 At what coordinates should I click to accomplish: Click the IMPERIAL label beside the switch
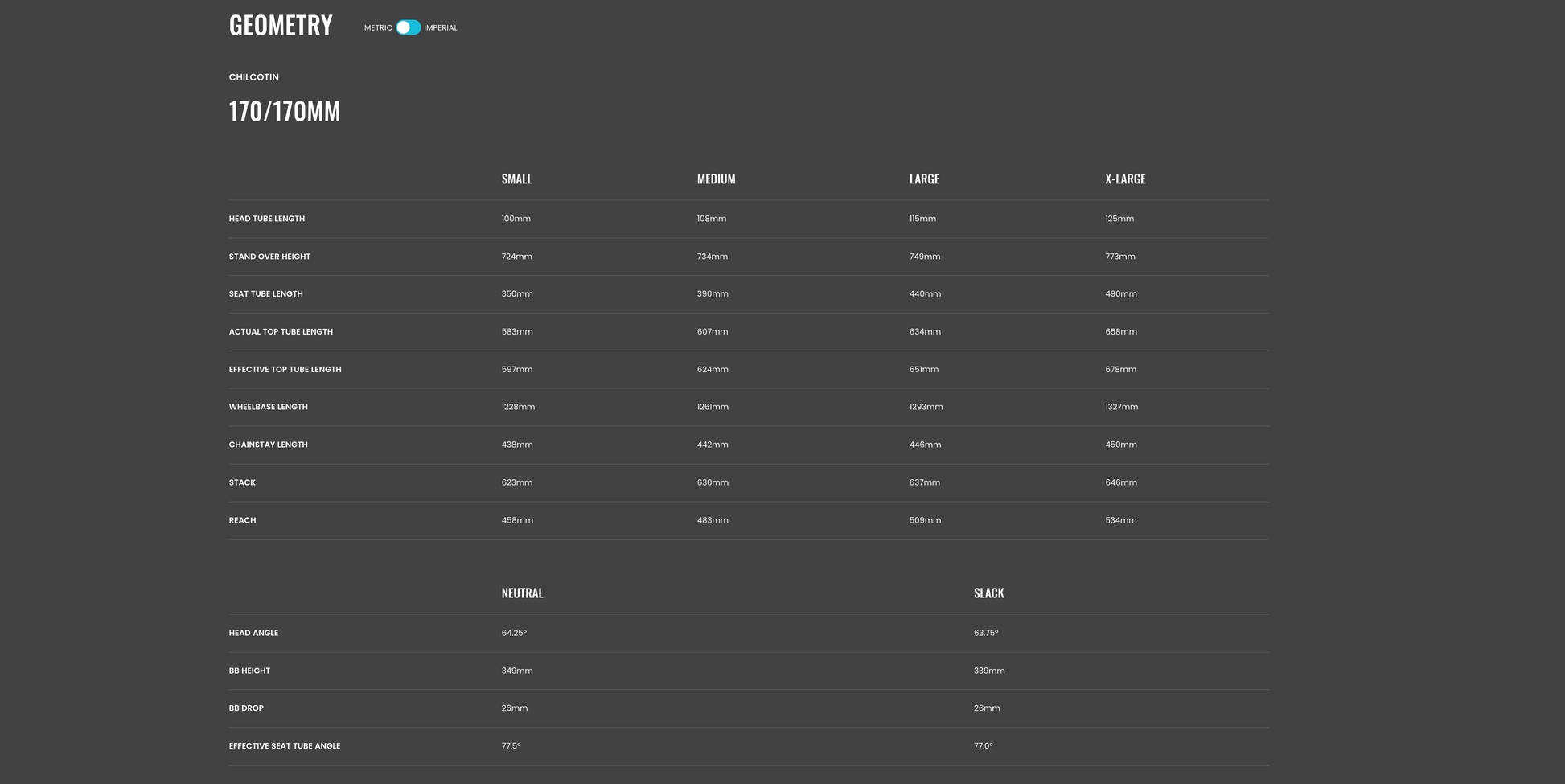click(x=441, y=27)
